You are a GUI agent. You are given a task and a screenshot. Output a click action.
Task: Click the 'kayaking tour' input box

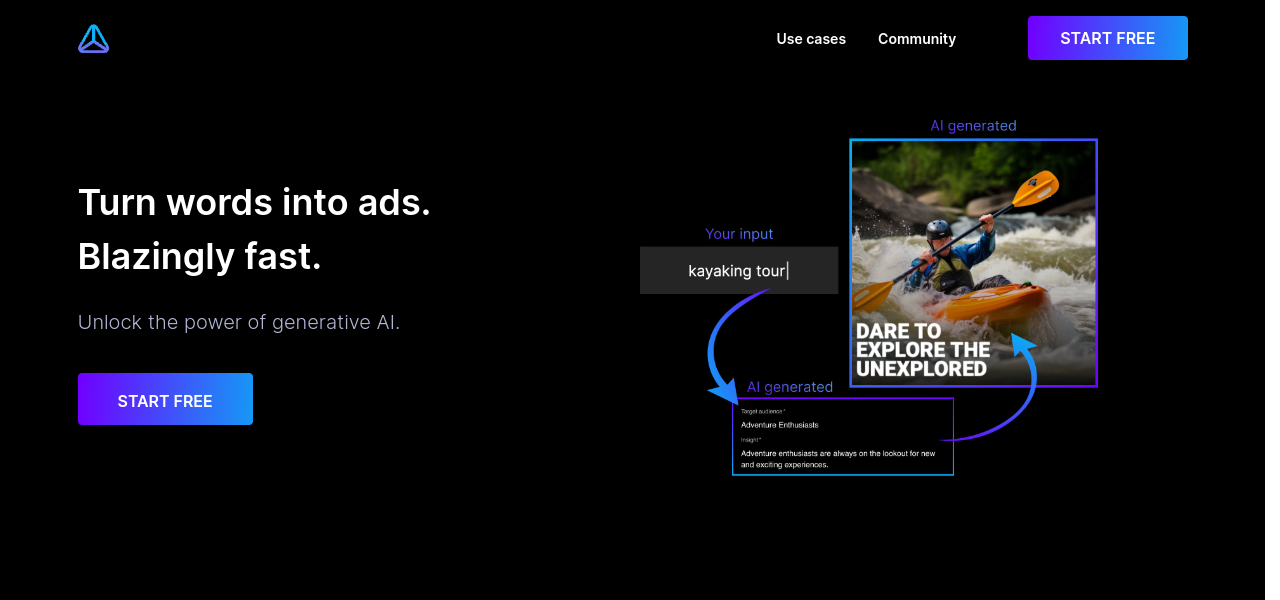(x=738, y=271)
